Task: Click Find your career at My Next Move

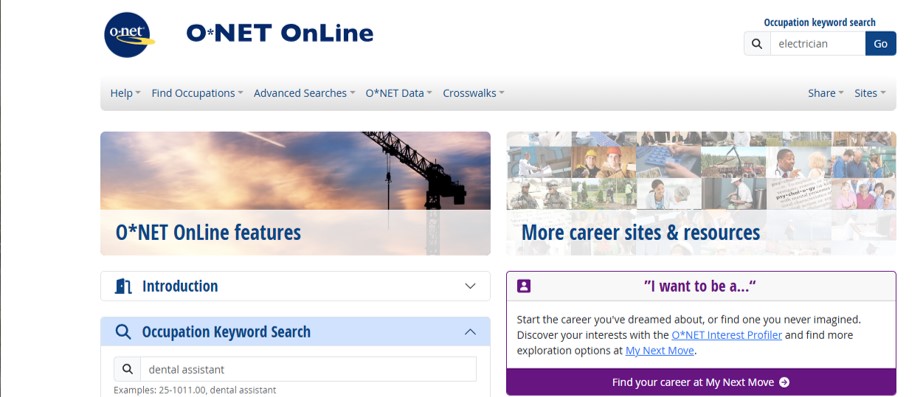Action: tap(701, 382)
